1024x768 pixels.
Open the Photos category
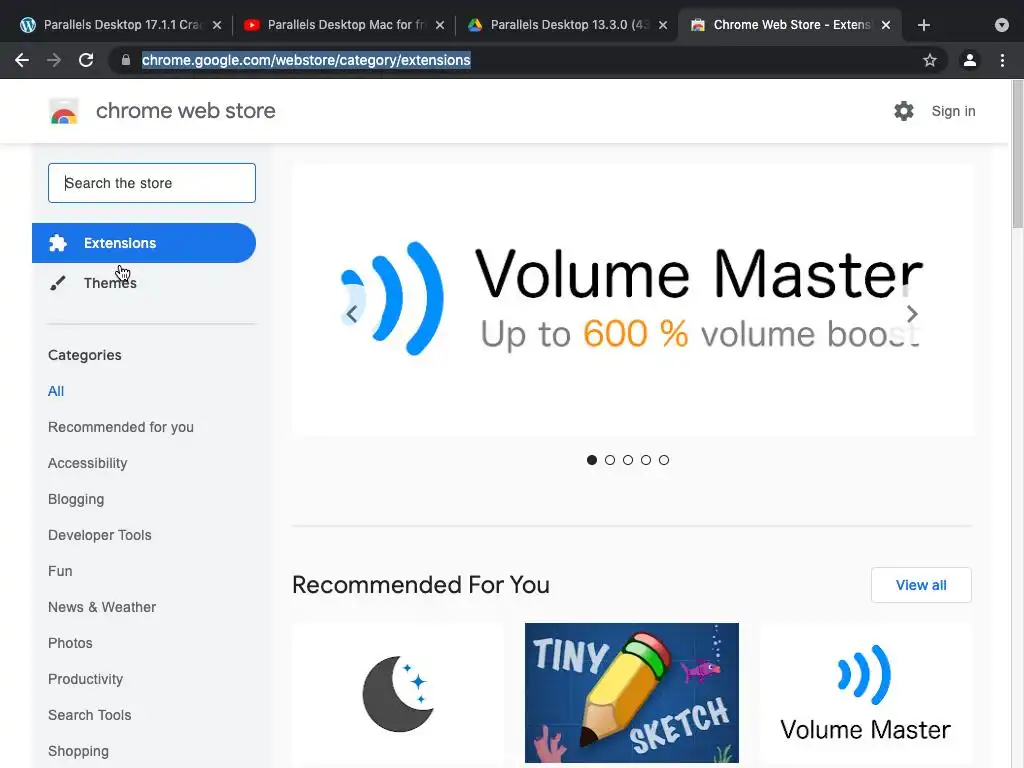tap(70, 643)
